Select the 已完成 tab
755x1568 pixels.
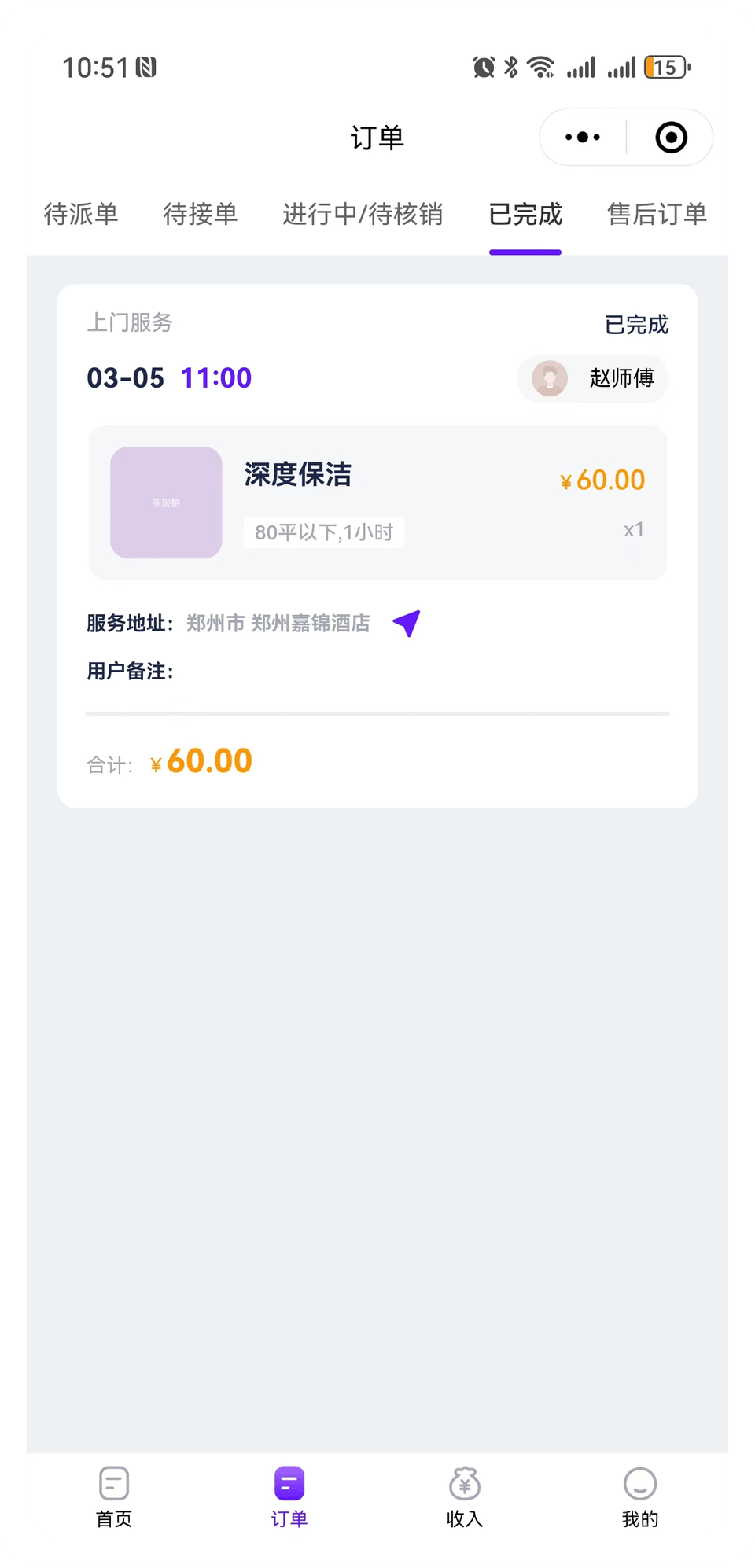click(x=525, y=214)
